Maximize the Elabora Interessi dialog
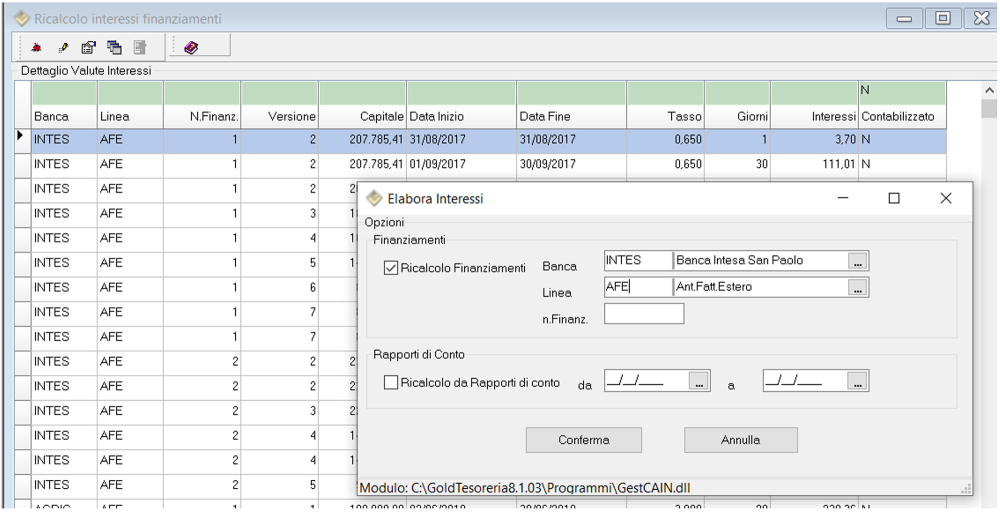The height and width of the screenshot is (512, 1000). click(894, 199)
